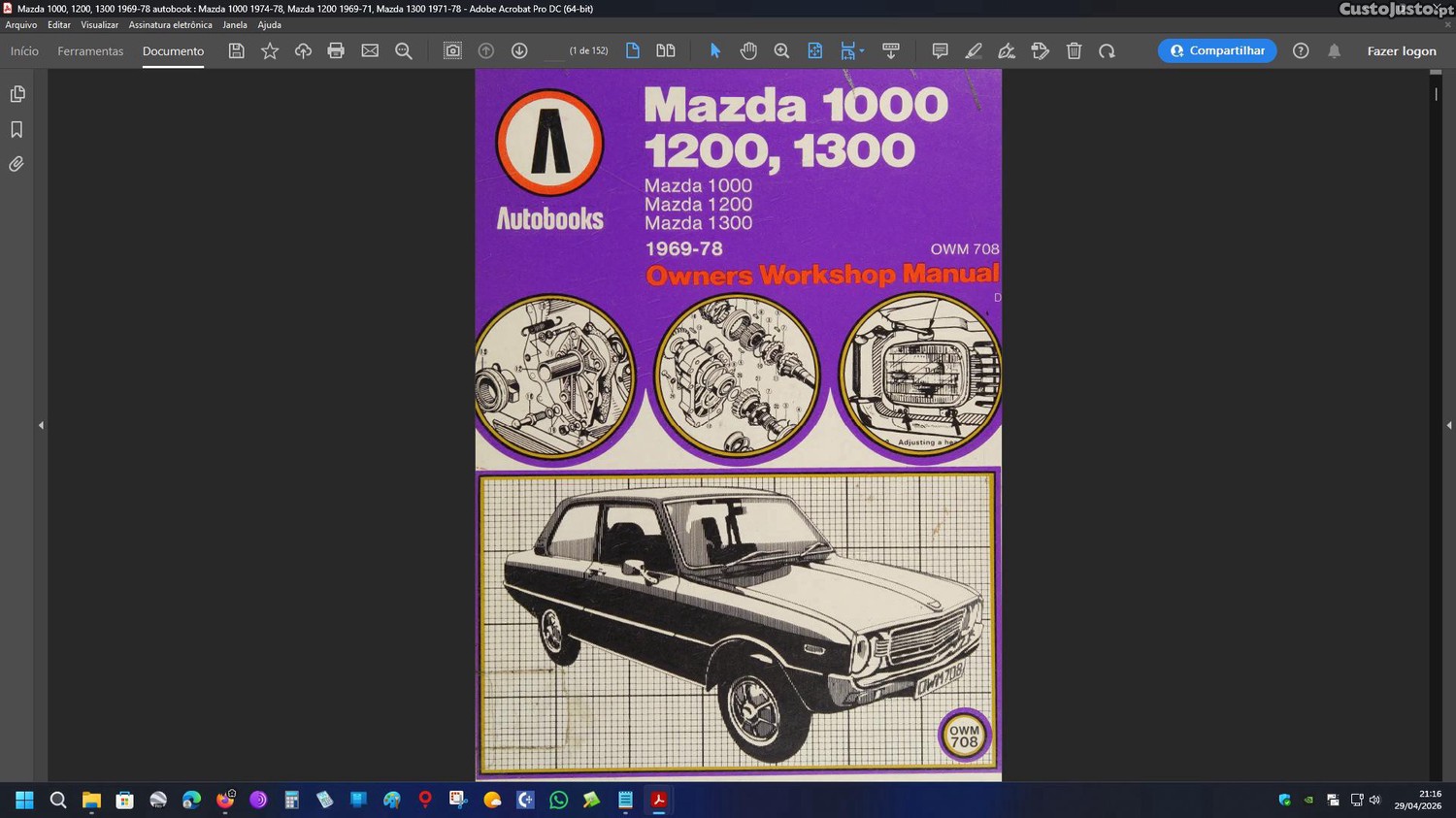Star this file as a favorite
Viewport: 1456px width, 818px height.
tap(270, 51)
